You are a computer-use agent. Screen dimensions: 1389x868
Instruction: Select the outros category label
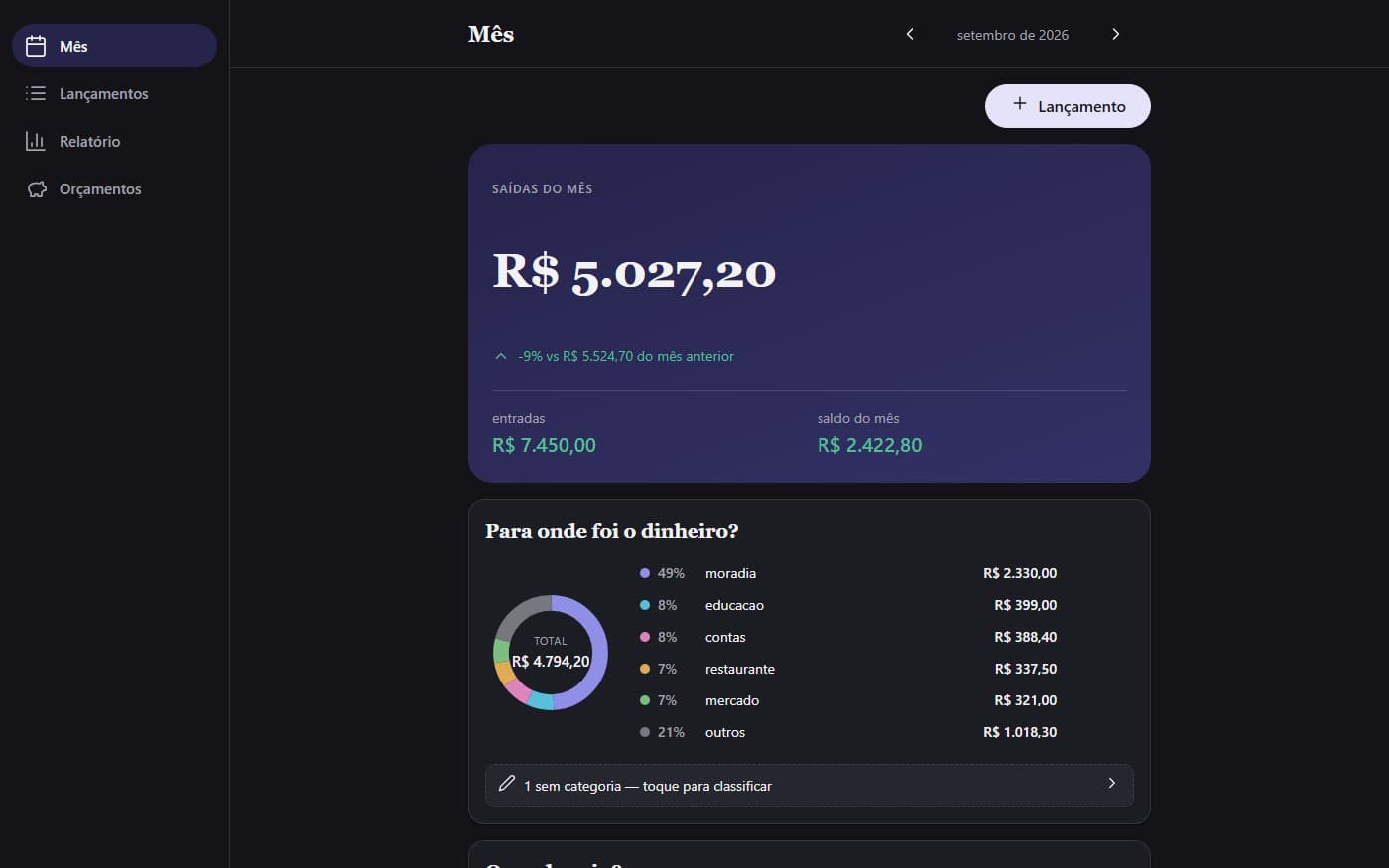(725, 732)
